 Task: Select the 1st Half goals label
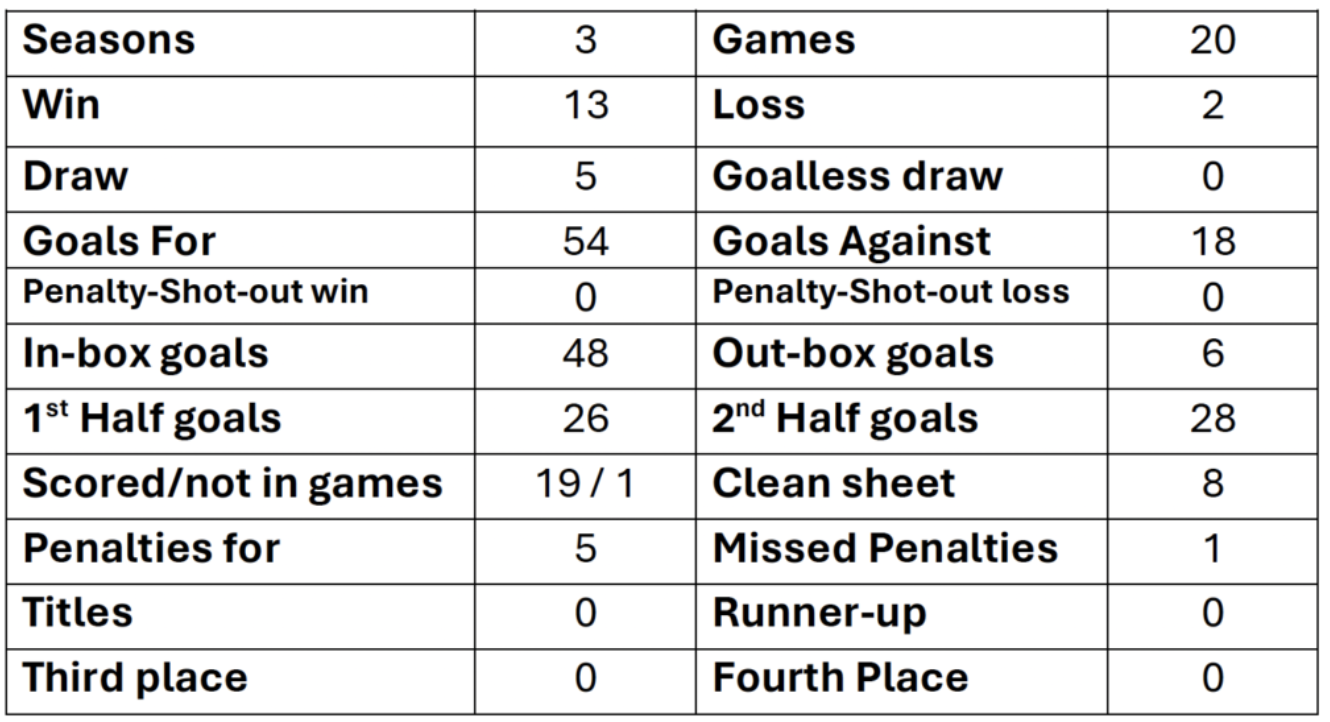pyautogui.click(x=151, y=418)
